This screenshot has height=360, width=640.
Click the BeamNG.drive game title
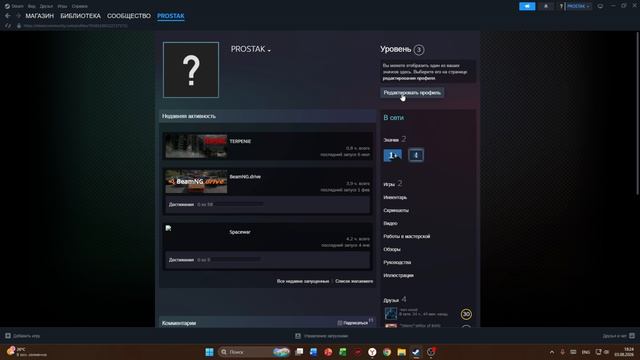[245, 177]
